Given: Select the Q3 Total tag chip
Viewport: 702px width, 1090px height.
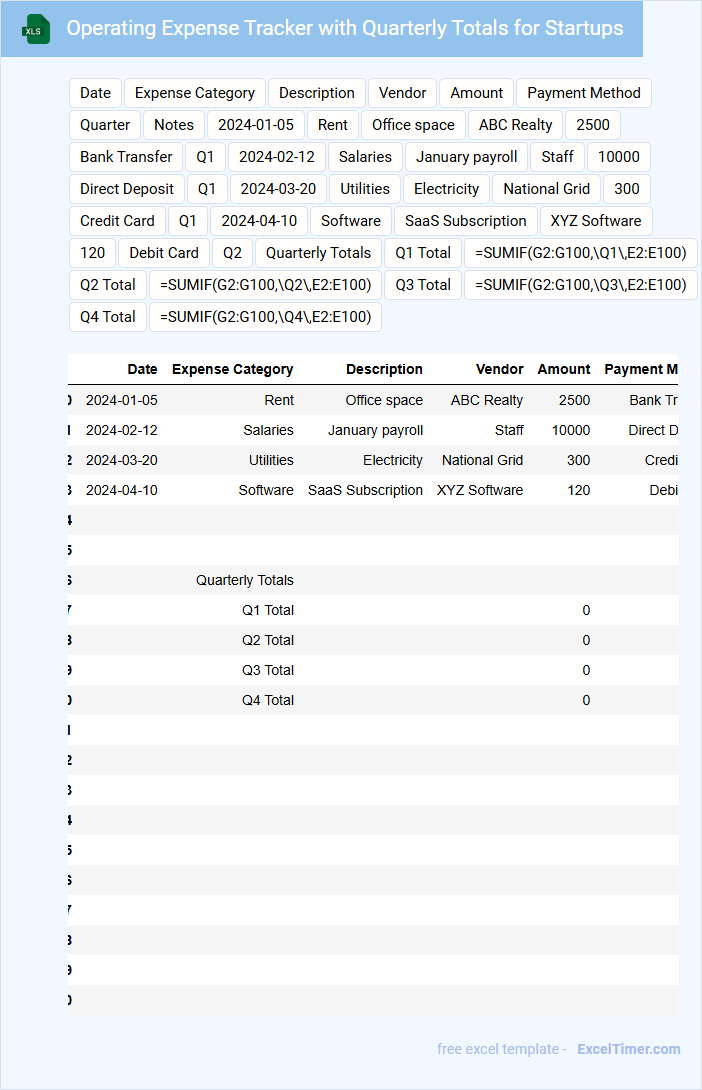Looking at the screenshot, I should [x=423, y=285].
